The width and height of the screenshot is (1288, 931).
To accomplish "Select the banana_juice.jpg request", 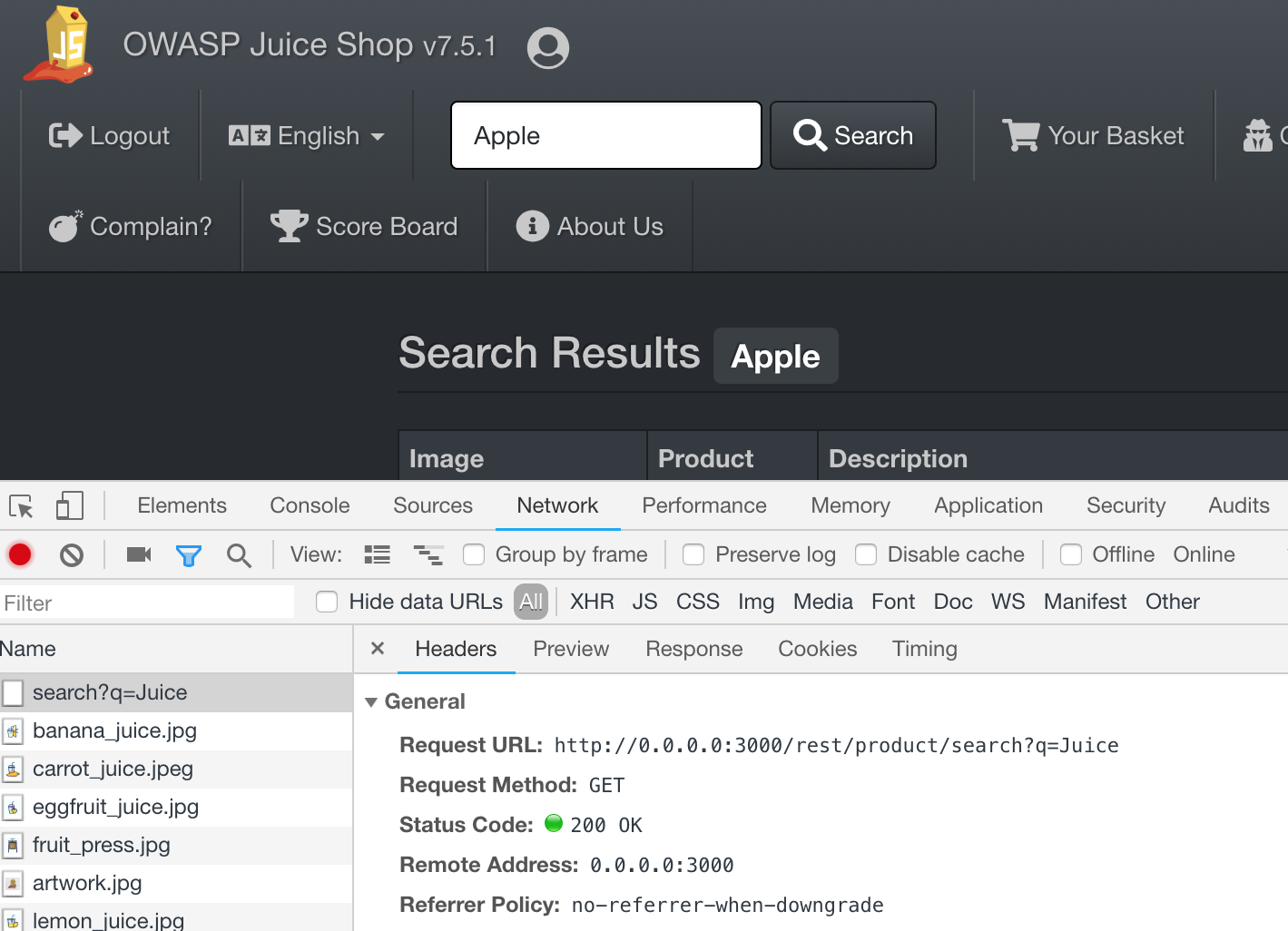I will coord(176,730).
